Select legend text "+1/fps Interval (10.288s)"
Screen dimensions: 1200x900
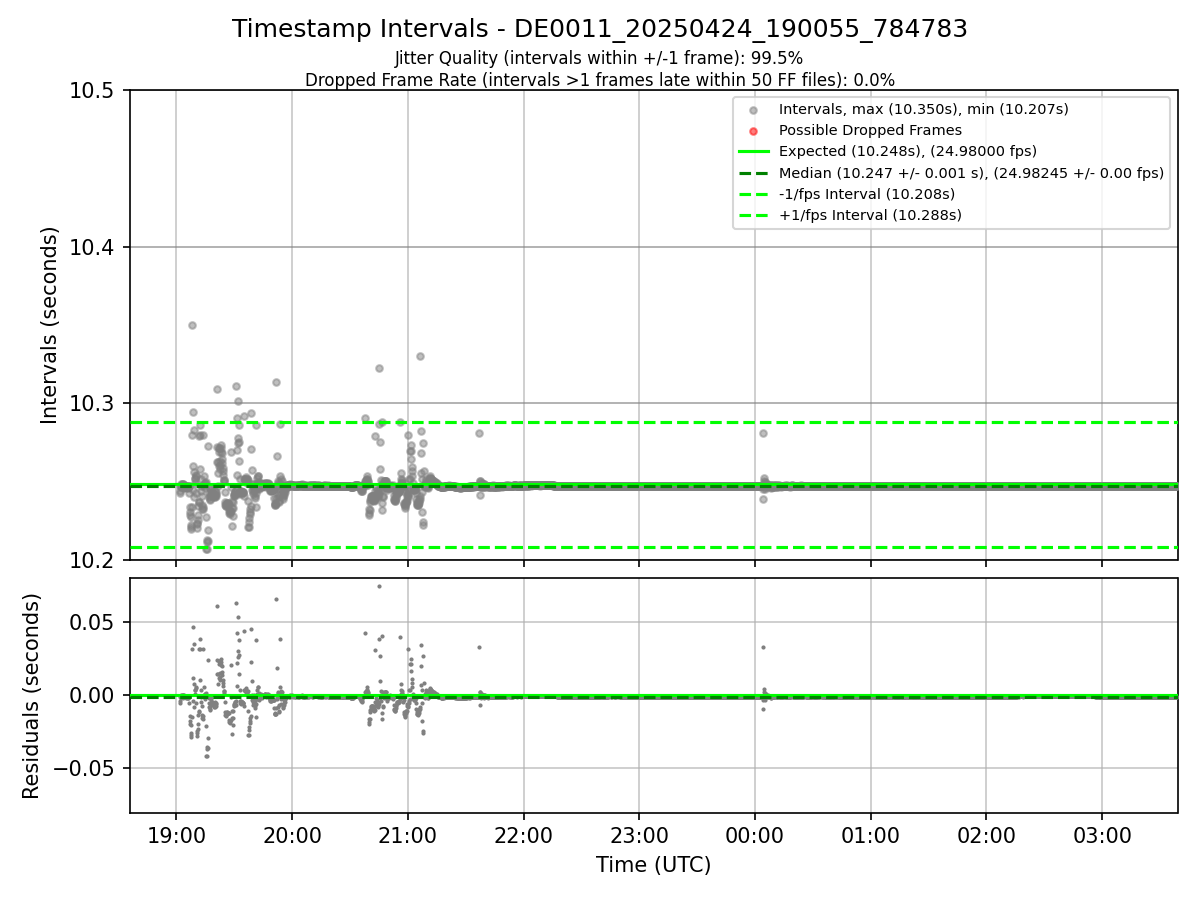870,215
